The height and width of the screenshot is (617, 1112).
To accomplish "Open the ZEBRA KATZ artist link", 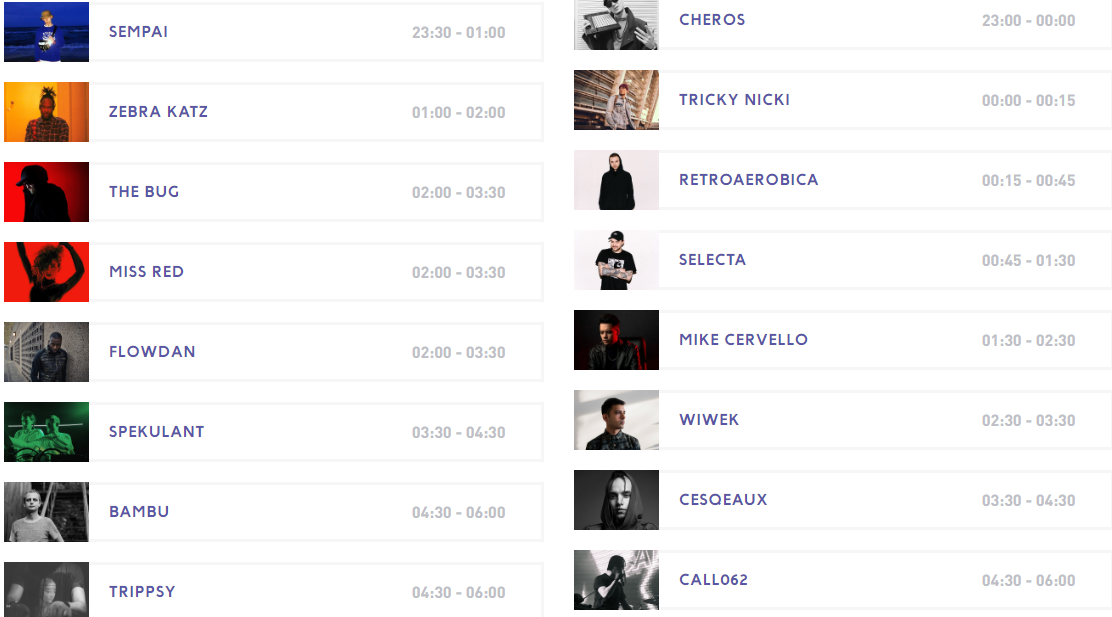I will tap(158, 112).
